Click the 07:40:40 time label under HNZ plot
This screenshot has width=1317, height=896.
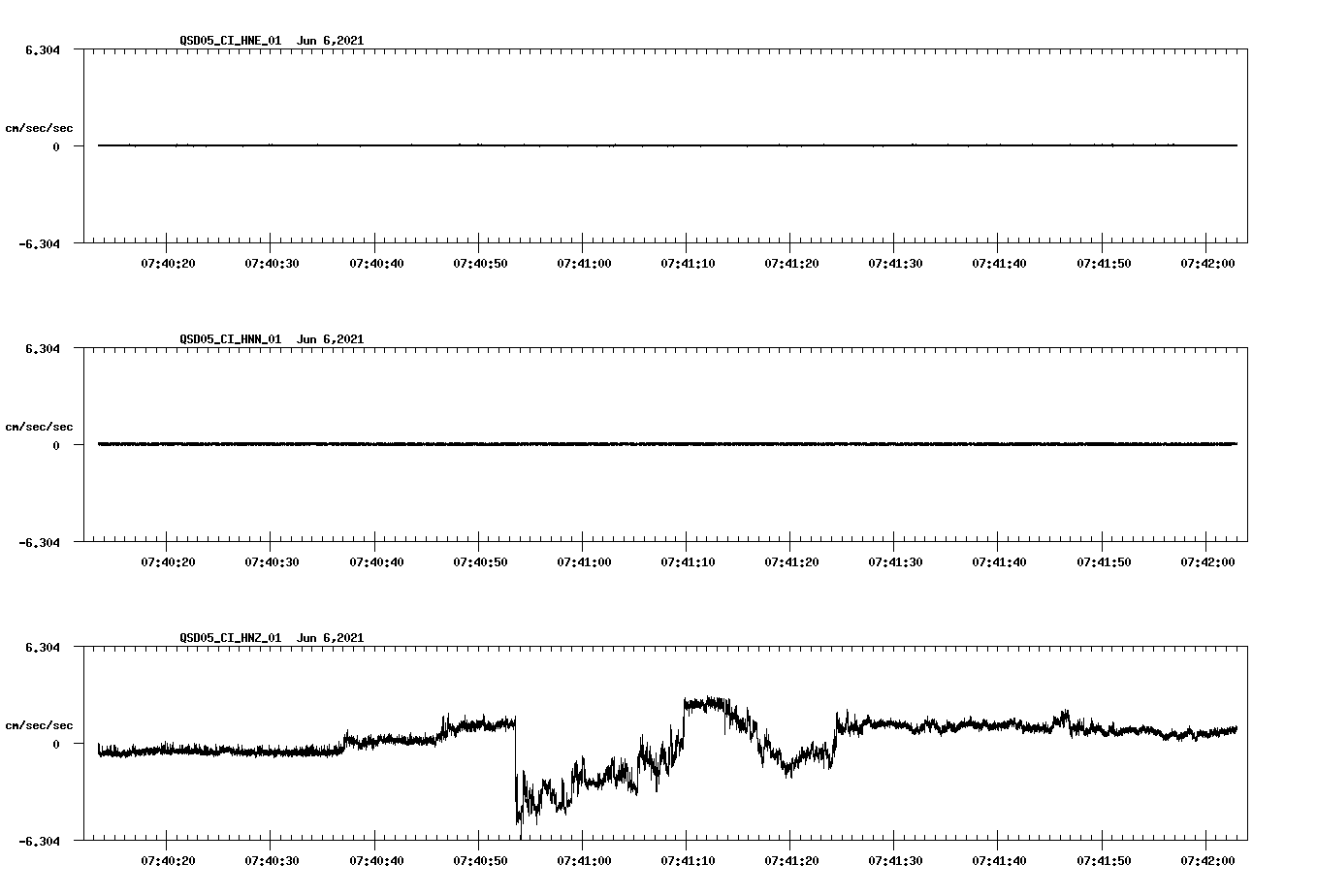[376, 861]
